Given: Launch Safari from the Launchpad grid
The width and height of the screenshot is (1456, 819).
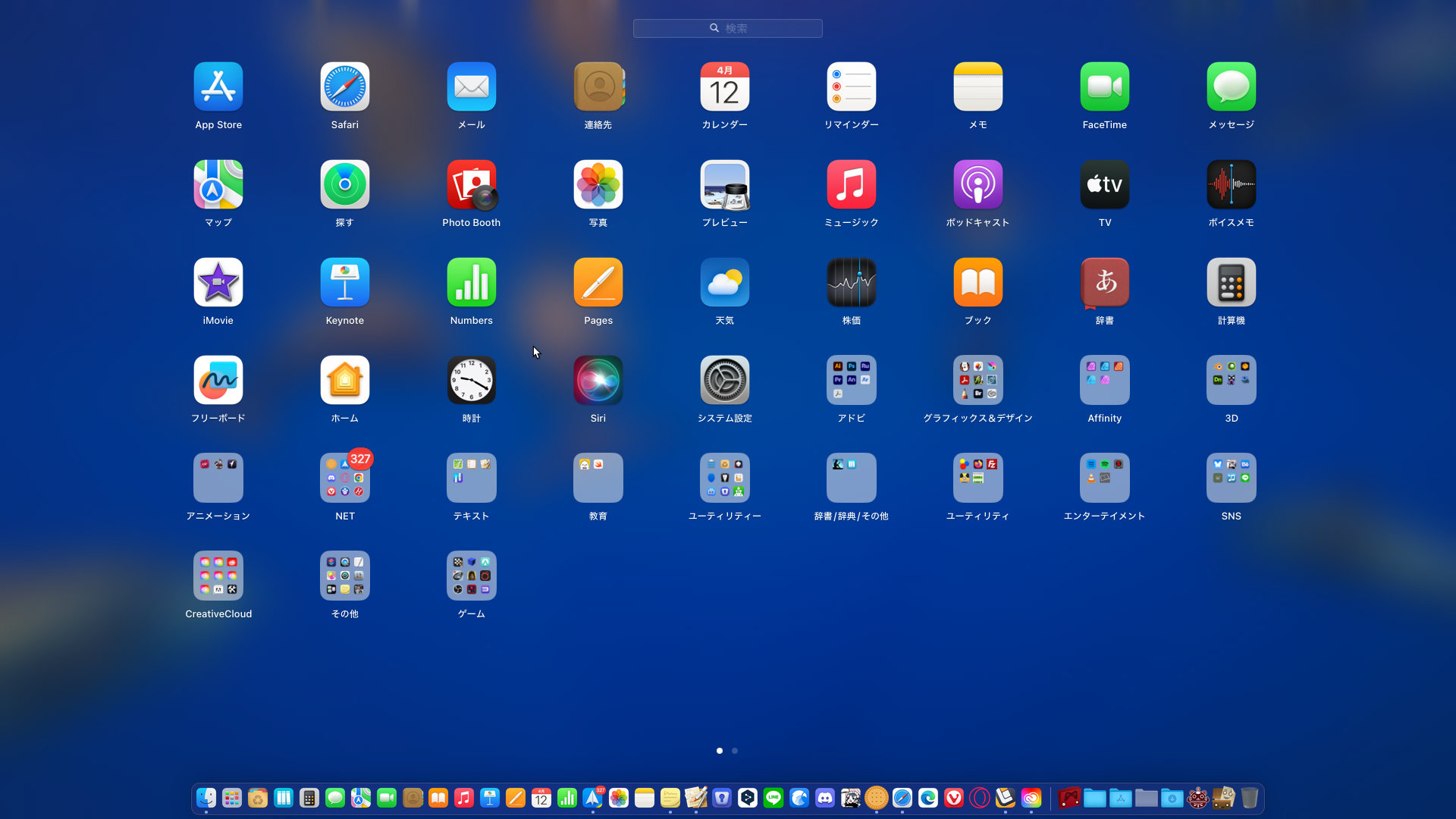Looking at the screenshot, I should [x=345, y=86].
